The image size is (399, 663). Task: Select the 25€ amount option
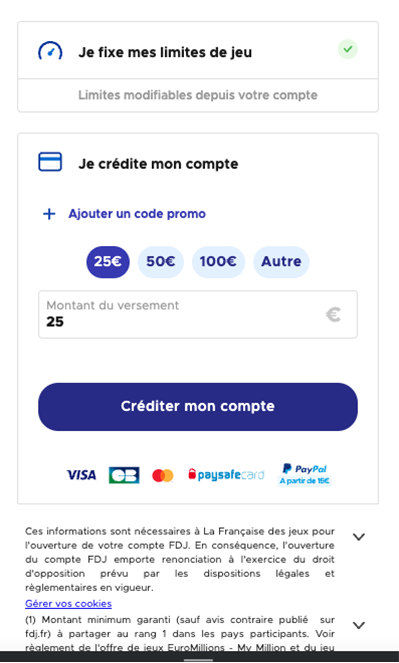(x=108, y=262)
